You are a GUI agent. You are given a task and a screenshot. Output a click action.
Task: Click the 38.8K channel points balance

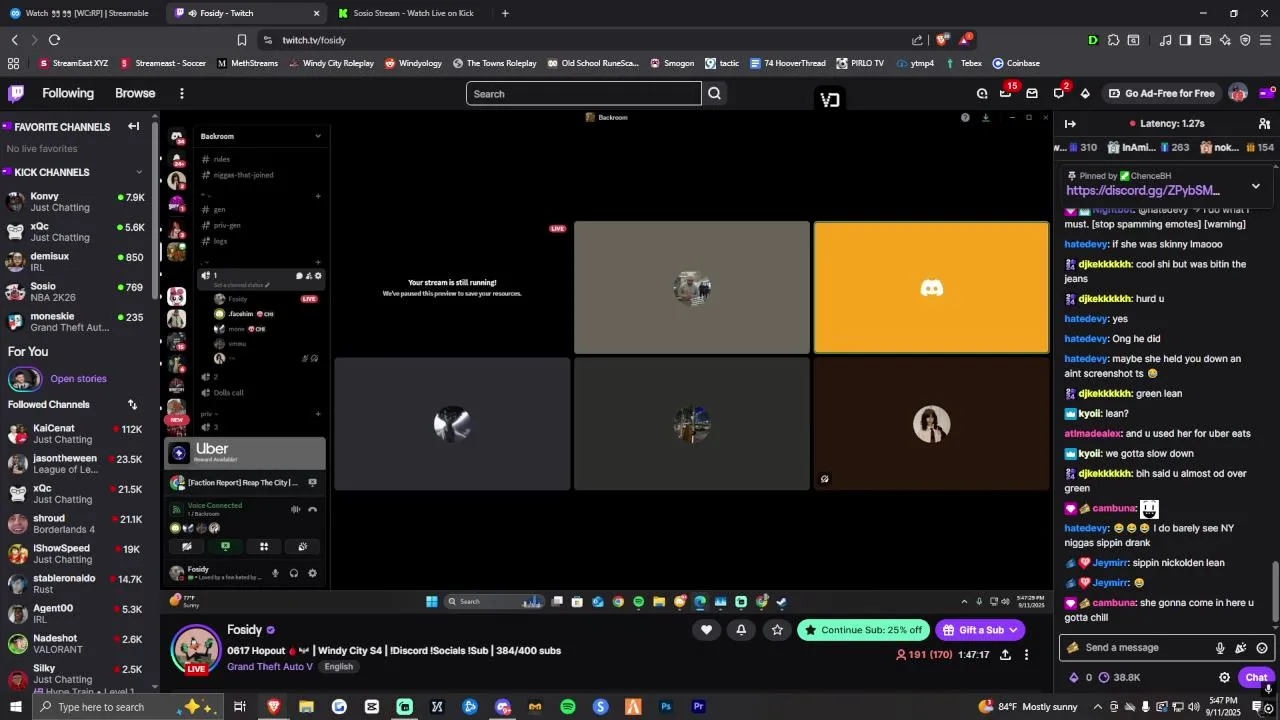(1119, 677)
